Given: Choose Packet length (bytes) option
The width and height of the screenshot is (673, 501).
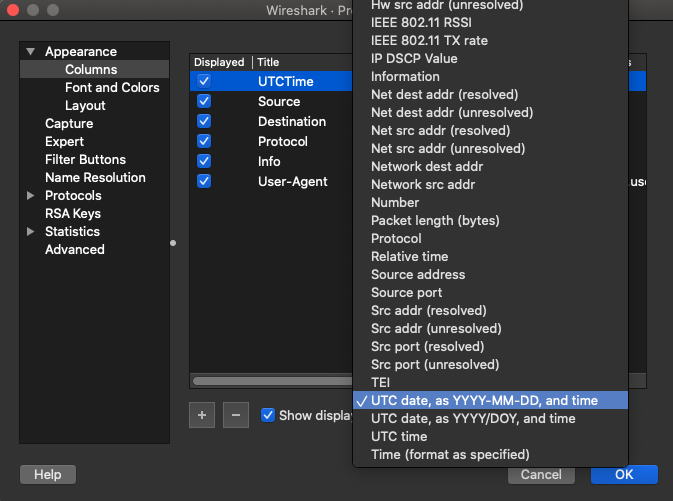Looking at the screenshot, I should click(490, 221).
